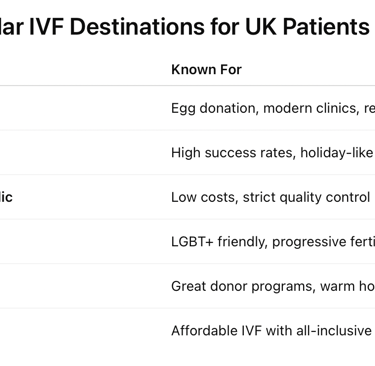This screenshot has width=375, height=366.
Task: Select the "strict quality control" phrase
Action: click(x=306, y=198)
